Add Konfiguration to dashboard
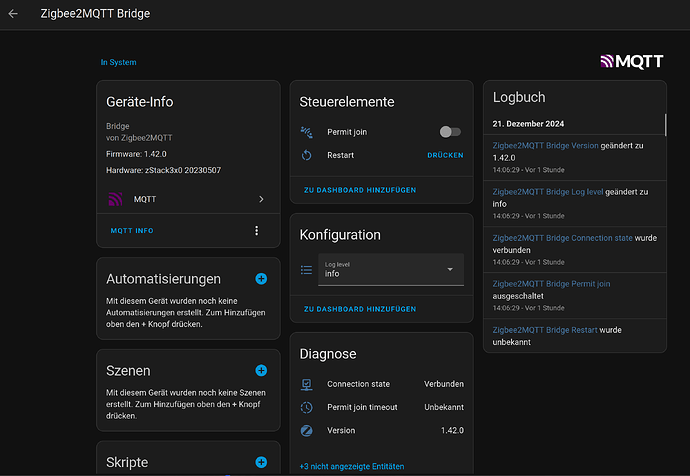Image resolution: width=690 pixels, height=476 pixels. point(360,309)
